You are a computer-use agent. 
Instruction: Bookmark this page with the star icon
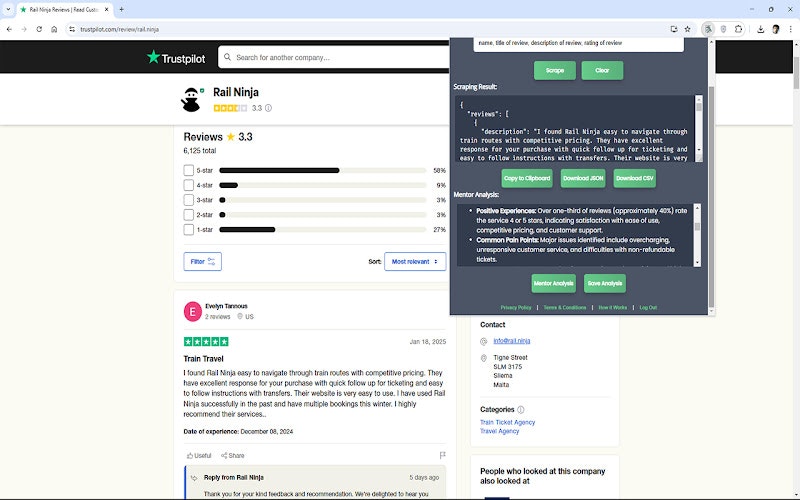(x=687, y=30)
